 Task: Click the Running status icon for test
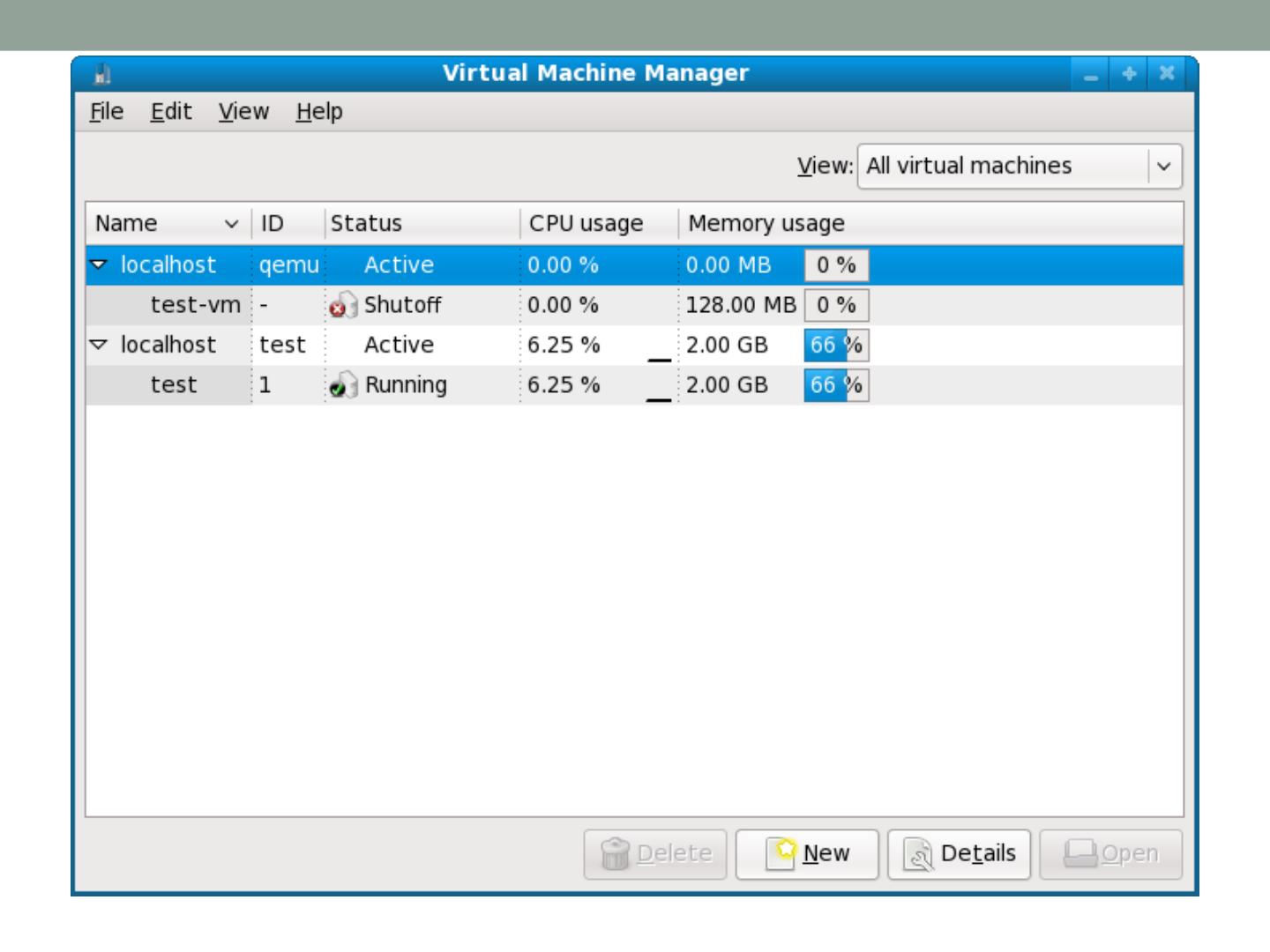point(343,385)
